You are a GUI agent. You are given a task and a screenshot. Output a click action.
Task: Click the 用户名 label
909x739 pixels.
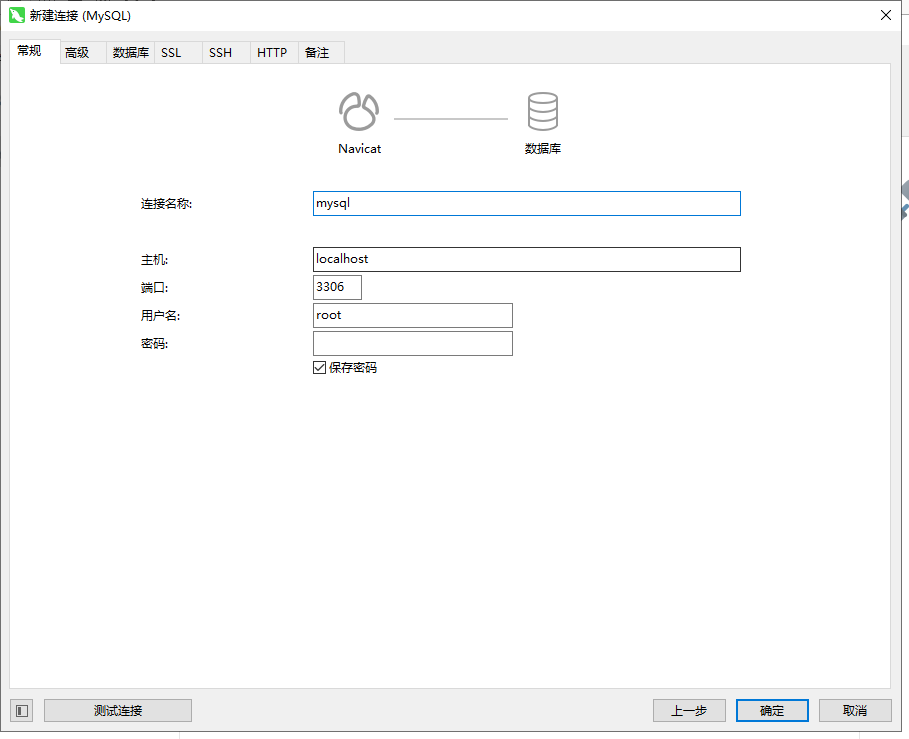pos(161,316)
